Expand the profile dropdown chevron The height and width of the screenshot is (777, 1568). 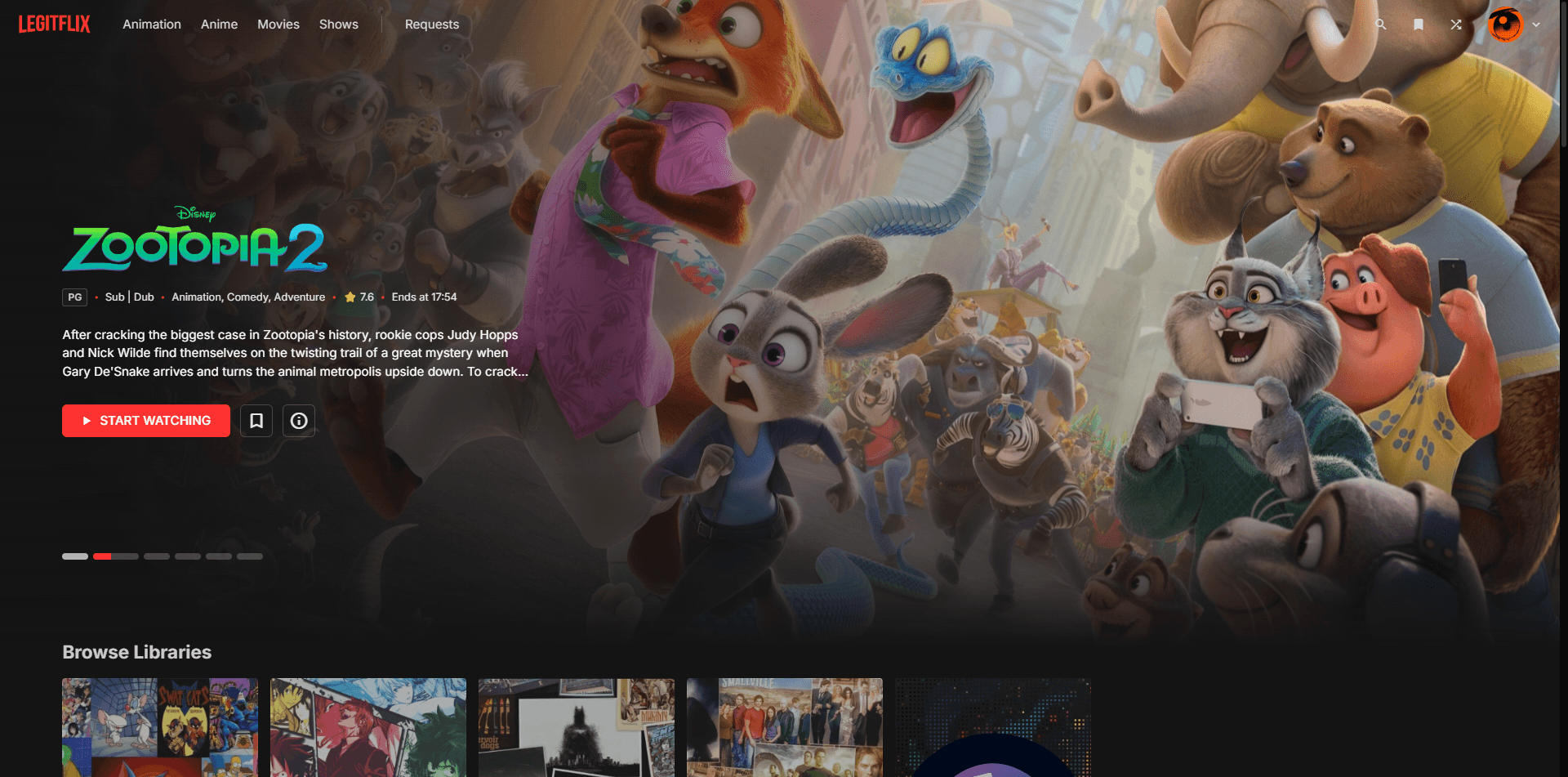pyautogui.click(x=1536, y=25)
